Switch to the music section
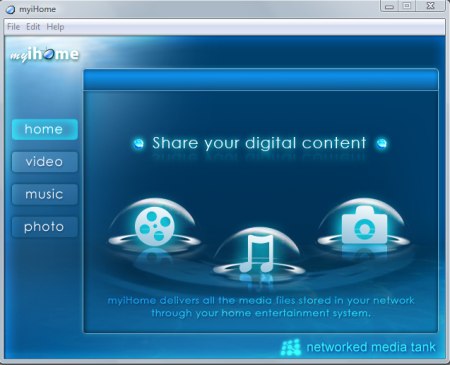The image size is (450, 365). coord(45,194)
